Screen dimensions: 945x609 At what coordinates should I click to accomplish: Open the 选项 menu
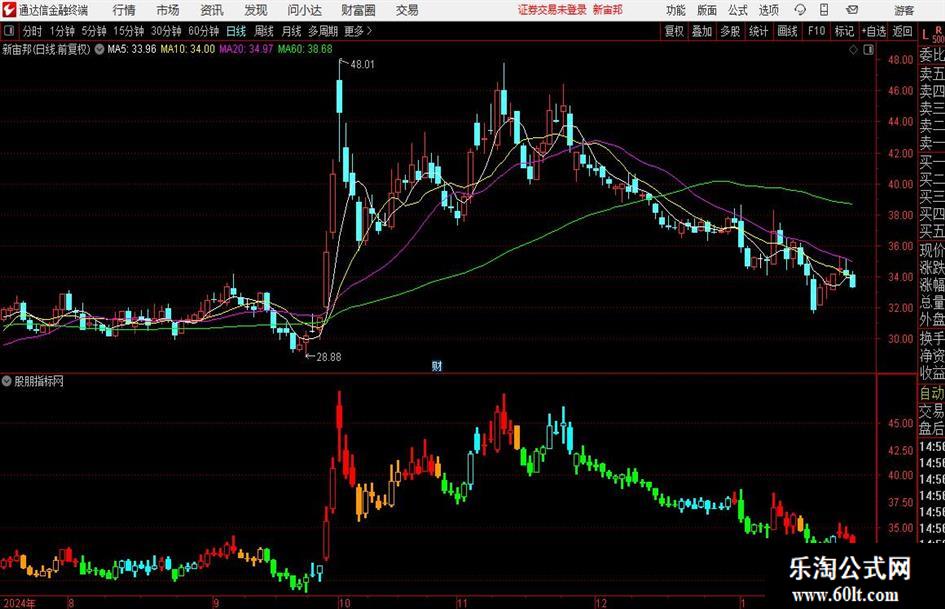(768, 10)
